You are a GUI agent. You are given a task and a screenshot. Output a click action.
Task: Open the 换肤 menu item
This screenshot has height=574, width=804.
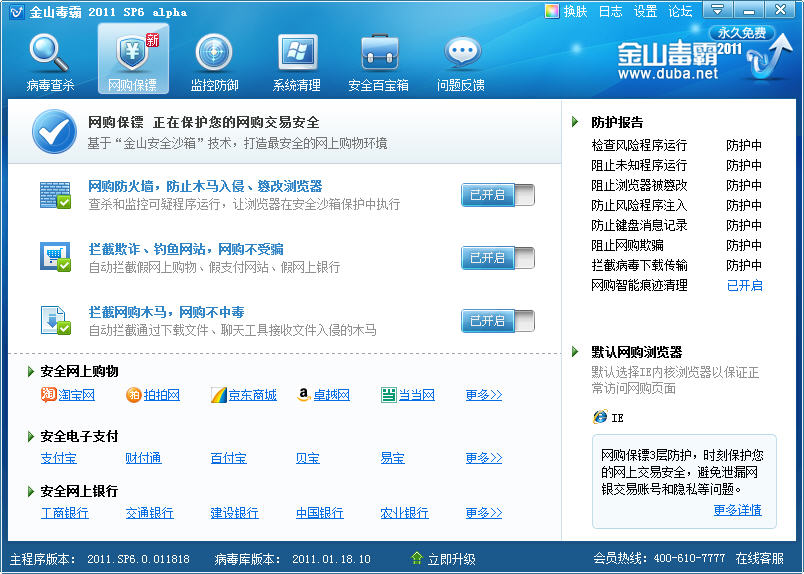[575, 11]
